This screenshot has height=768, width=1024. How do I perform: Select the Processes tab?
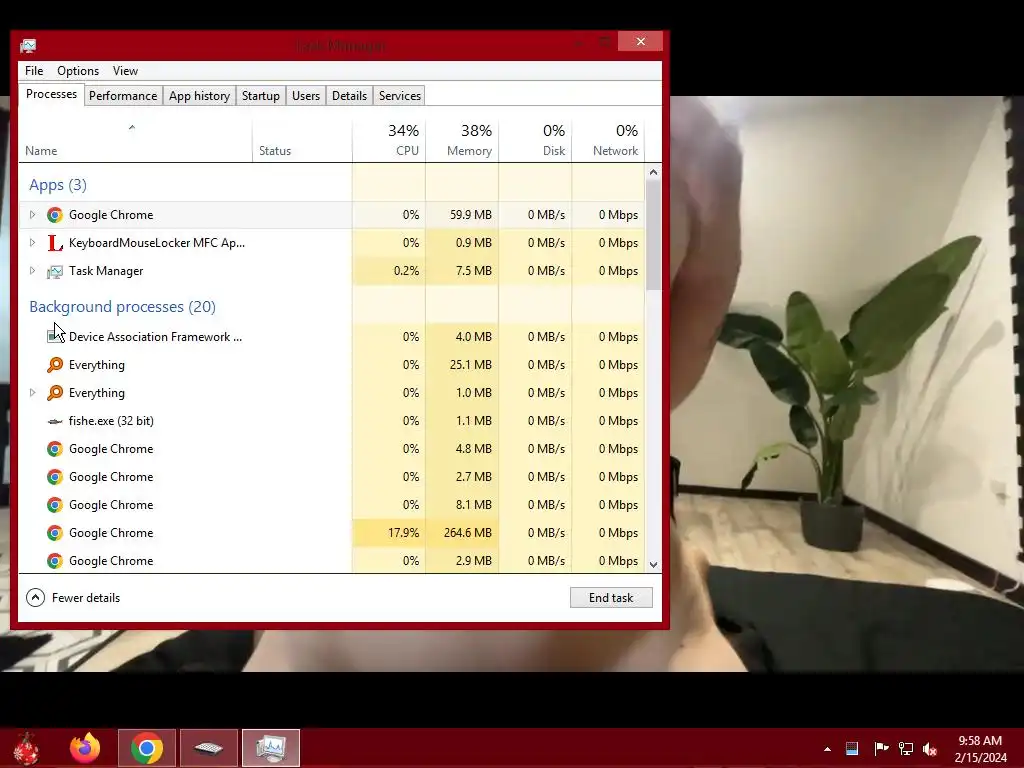(x=51, y=94)
